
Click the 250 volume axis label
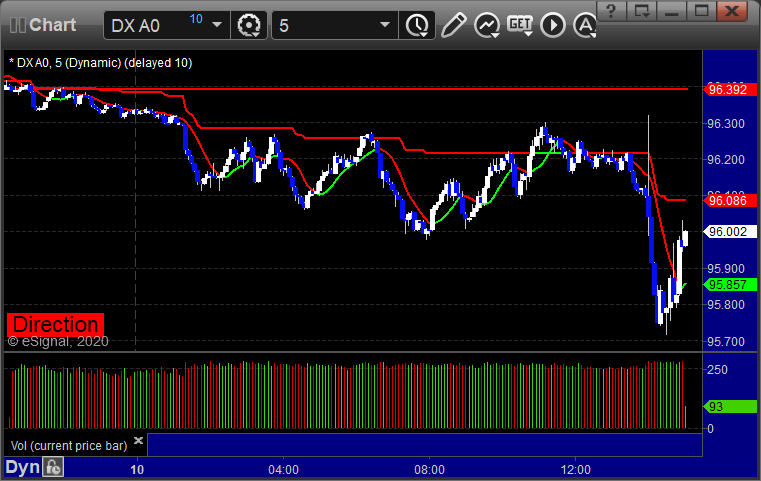click(717, 370)
